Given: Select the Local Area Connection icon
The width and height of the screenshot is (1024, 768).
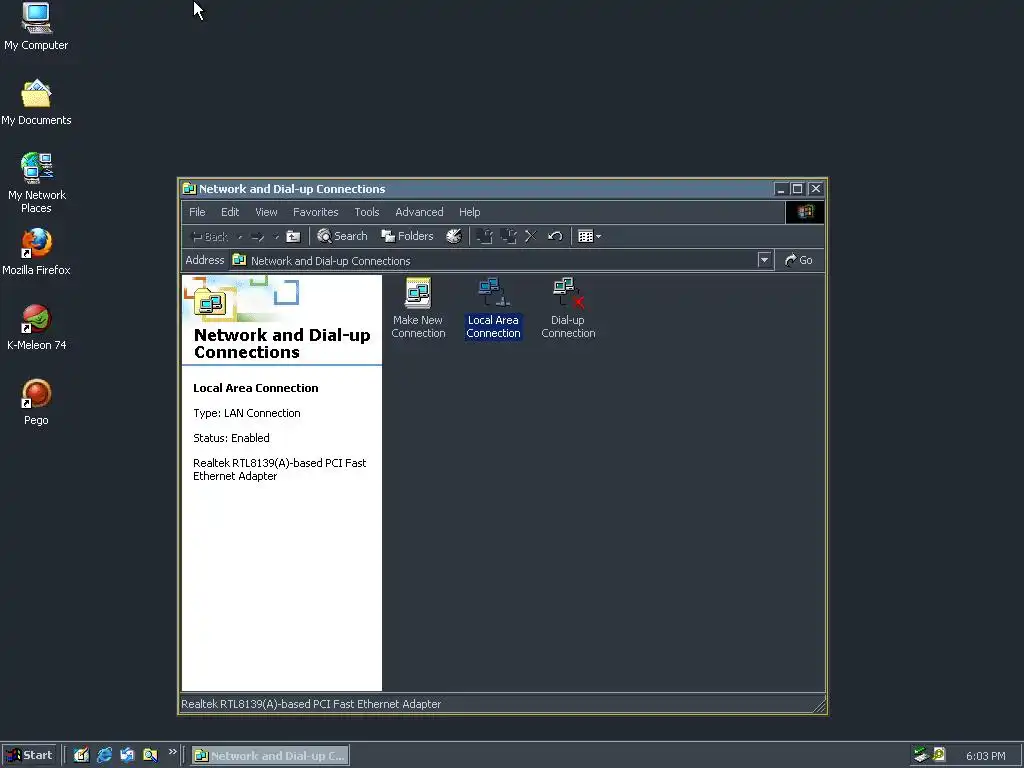Looking at the screenshot, I should [493, 308].
